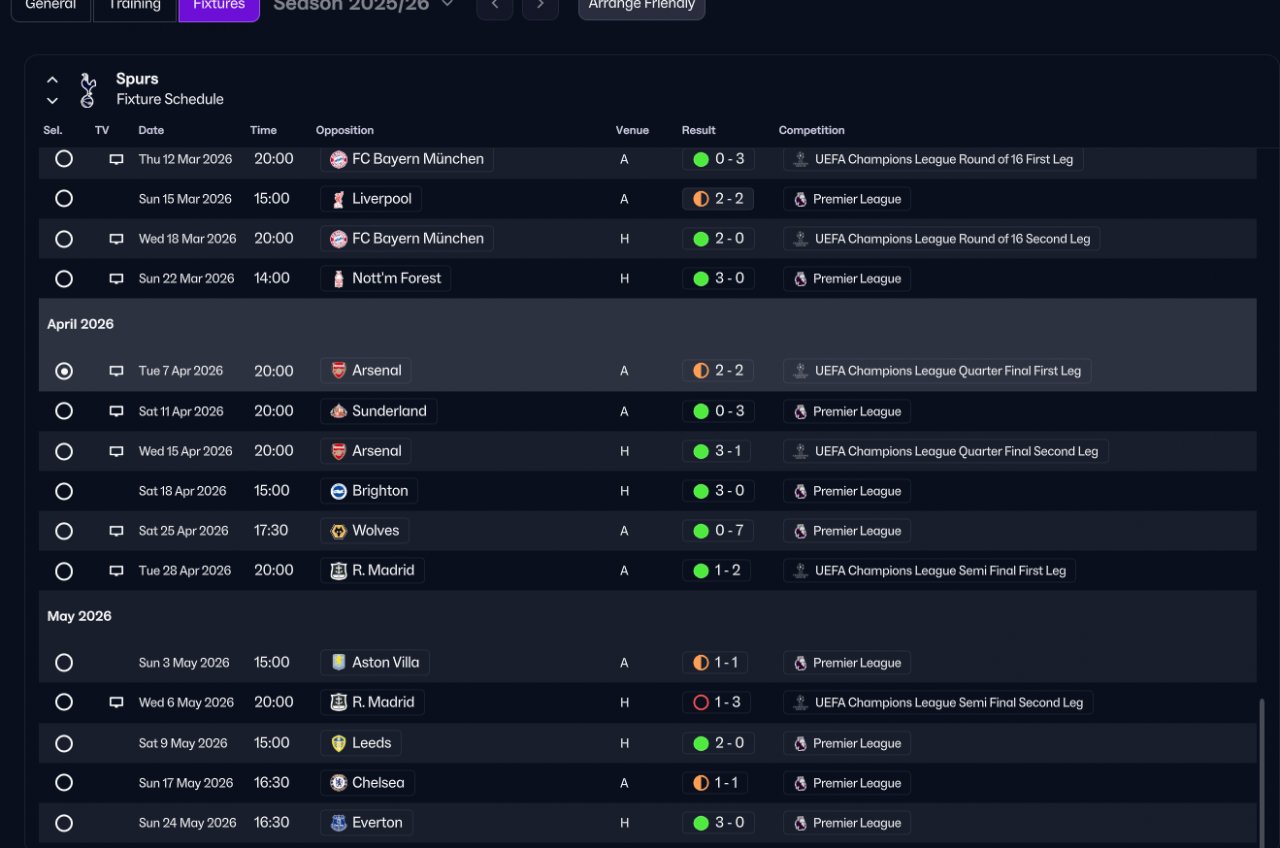Click the Wolves club badge

[x=339, y=531]
